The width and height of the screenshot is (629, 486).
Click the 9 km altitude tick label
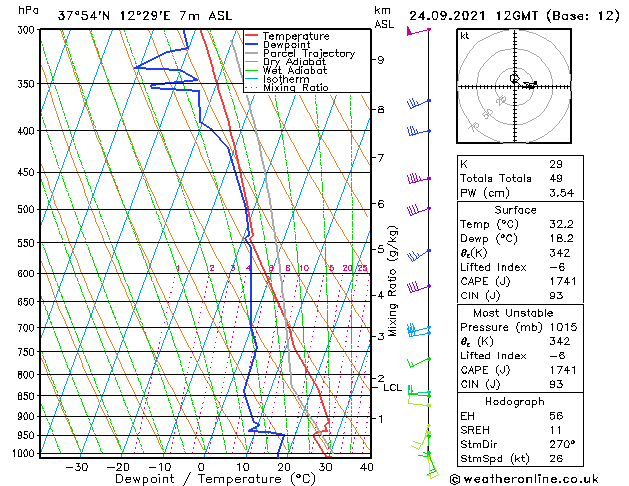click(x=381, y=60)
